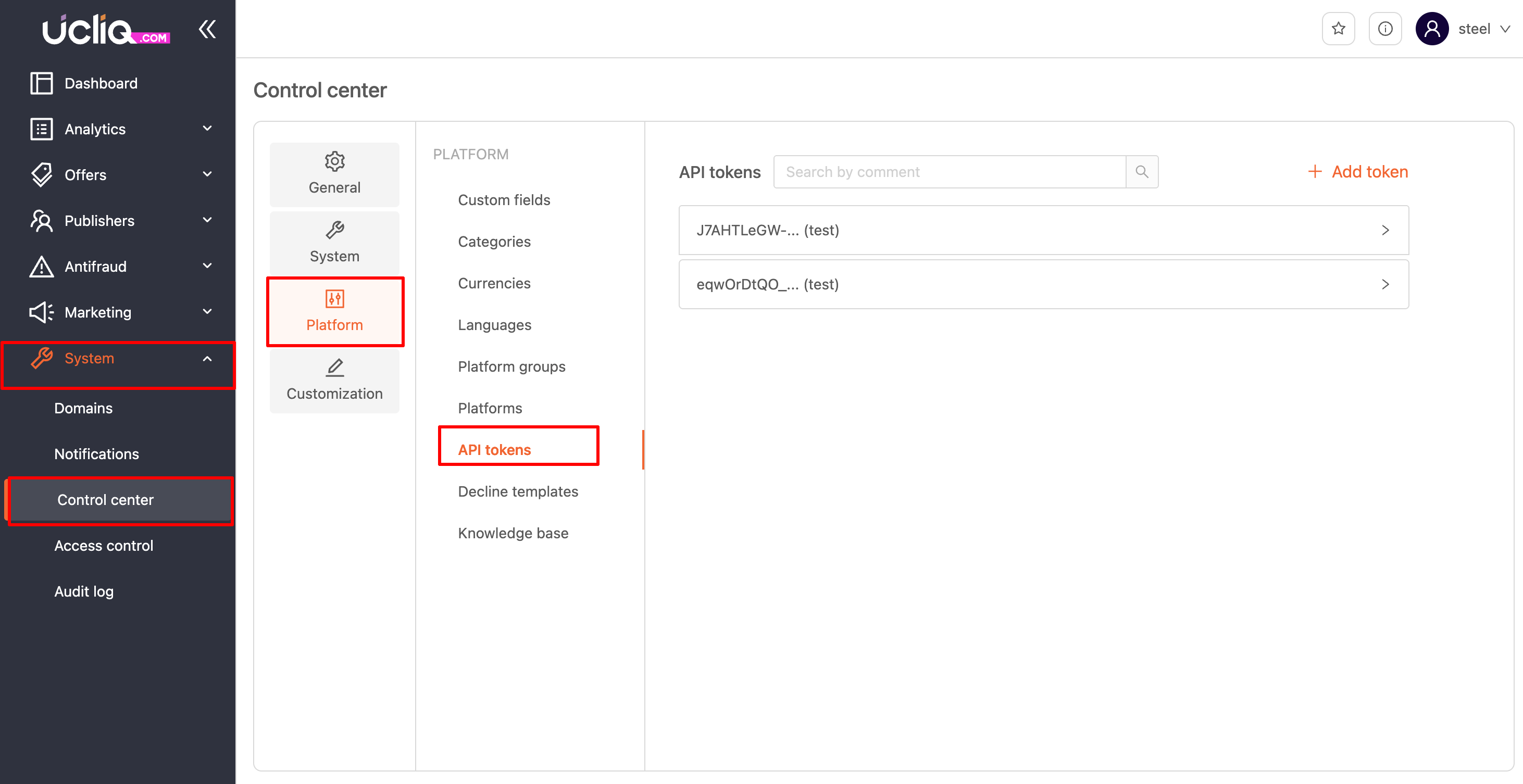Screen dimensions: 1523x784
Task: Go to Audit log page
Action: [84, 591]
